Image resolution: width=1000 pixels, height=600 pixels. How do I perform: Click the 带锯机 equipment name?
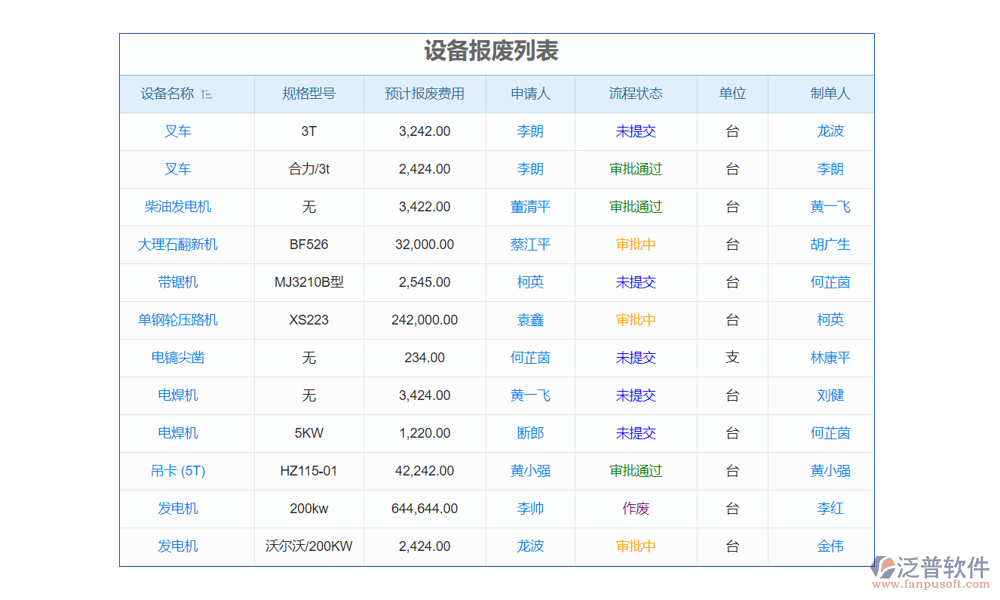[x=178, y=282]
